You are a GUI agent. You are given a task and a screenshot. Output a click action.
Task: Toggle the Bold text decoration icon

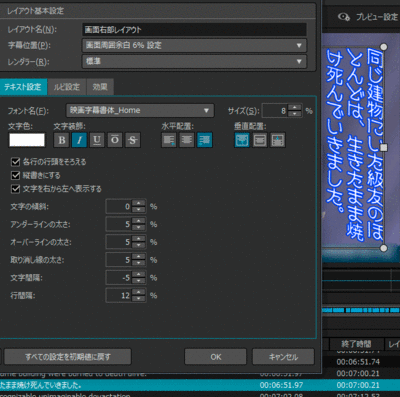(62, 140)
